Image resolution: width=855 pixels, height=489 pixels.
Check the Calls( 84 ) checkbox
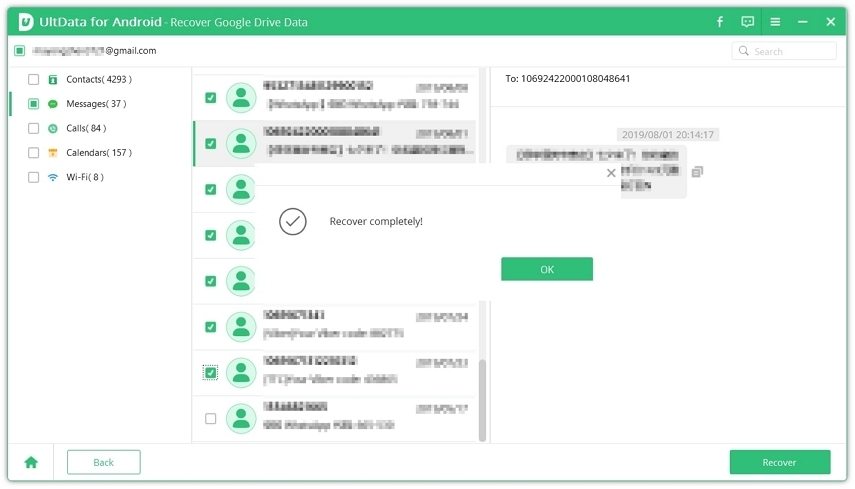33,128
